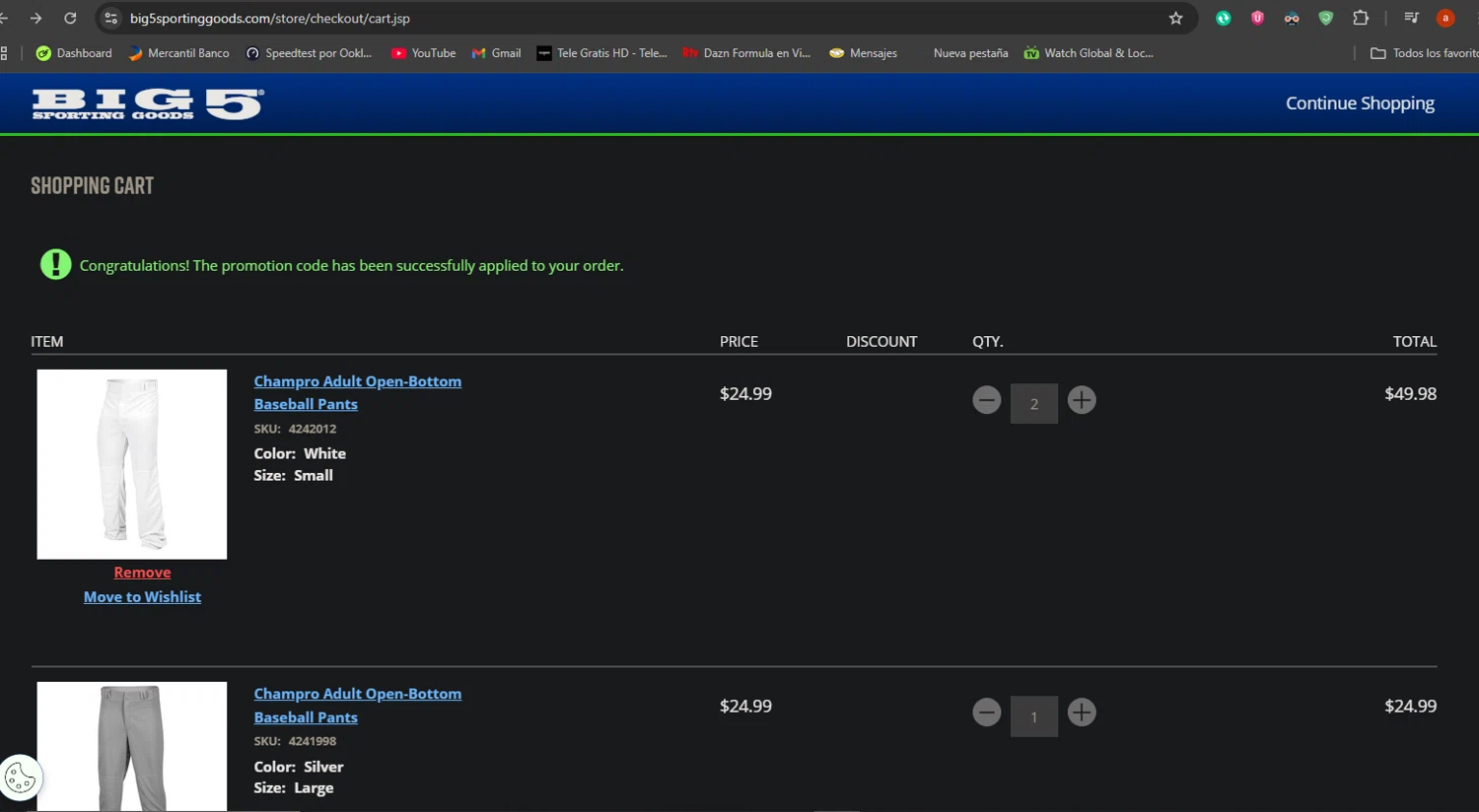
Task: Open green circular extension icon
Action: pyautogui.click(x=1223, y=18)
